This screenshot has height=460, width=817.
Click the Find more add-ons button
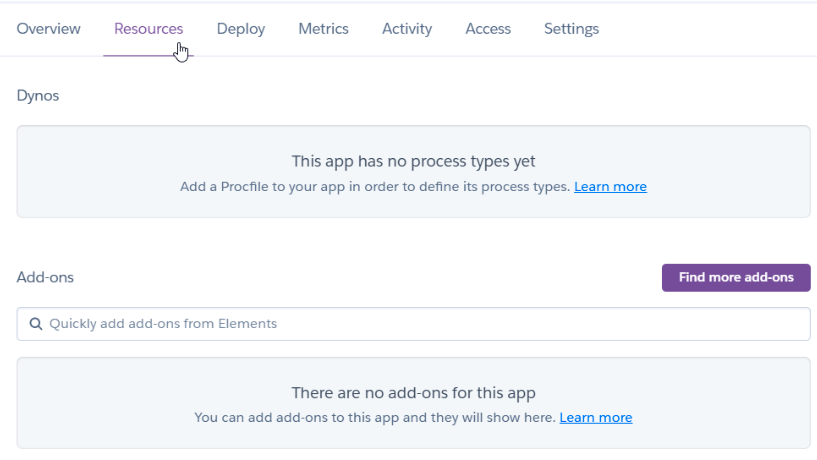tap(736, 277)
